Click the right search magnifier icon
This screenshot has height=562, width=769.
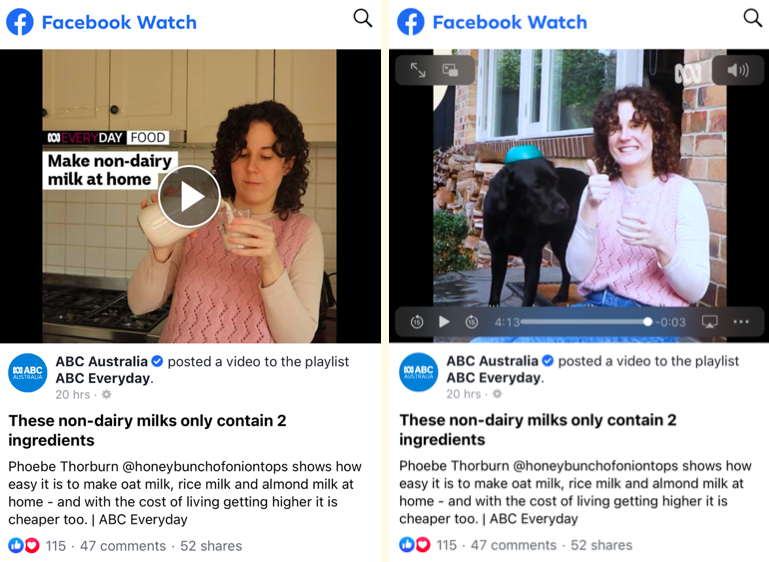coord(753,18)
